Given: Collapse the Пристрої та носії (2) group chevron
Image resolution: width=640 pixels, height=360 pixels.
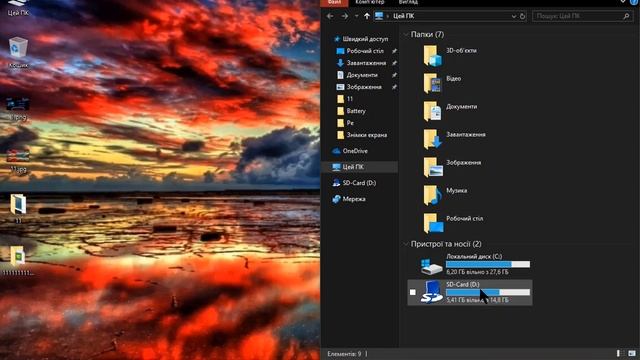Looking at the screenshot, I should (x=406, y=244).
